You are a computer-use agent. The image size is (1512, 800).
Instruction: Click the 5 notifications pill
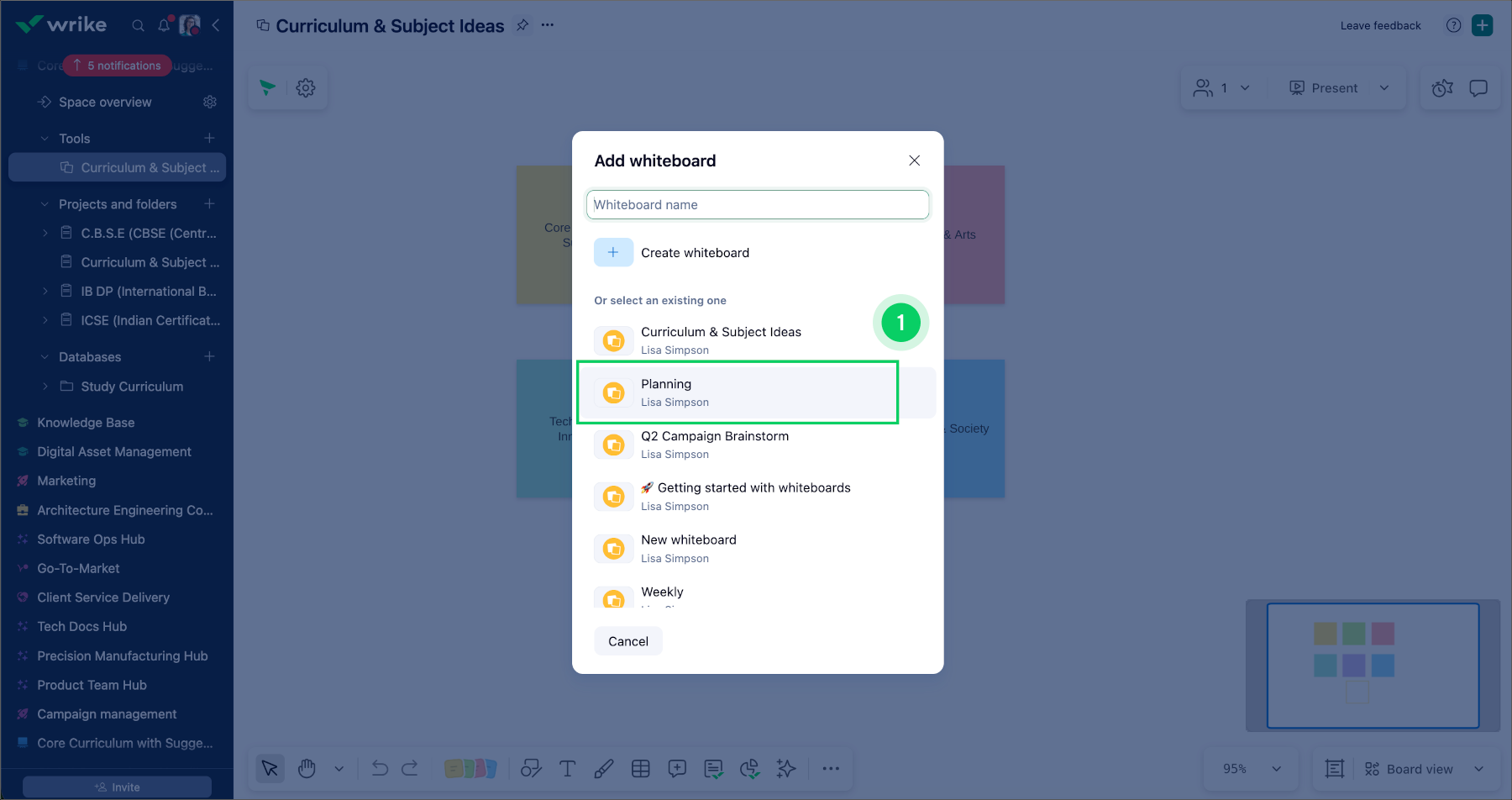point(117,66)
